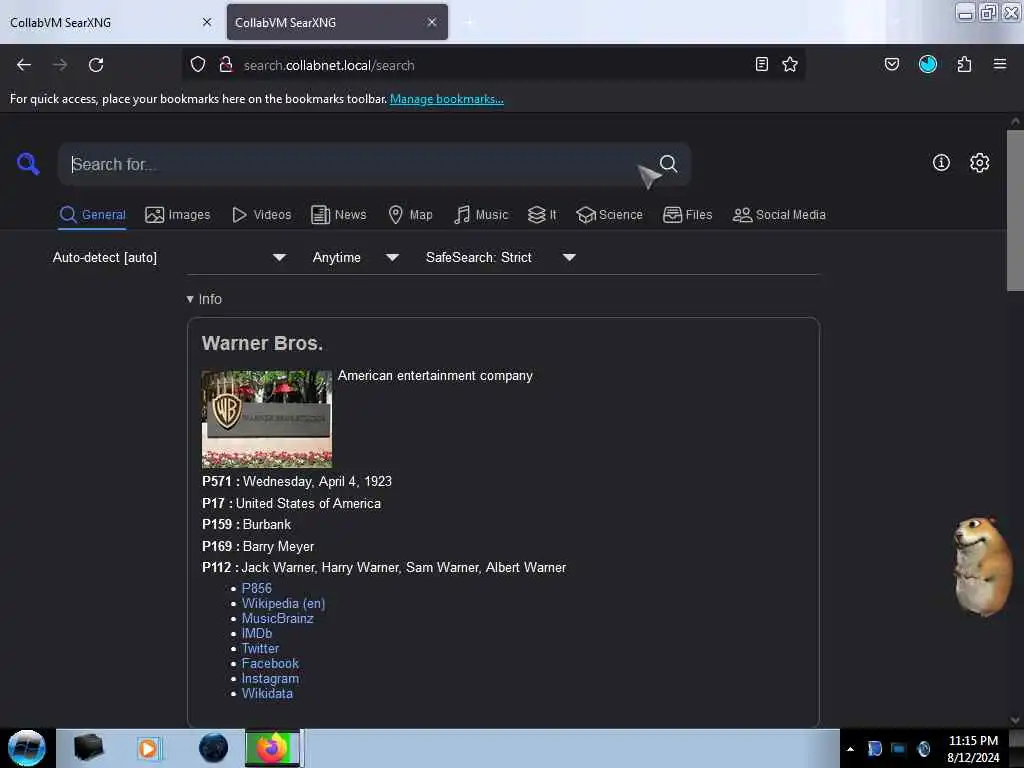Open the black box taskbar app
The width and height of the screenshot is (1024, 768).
(x=88, y=748)
